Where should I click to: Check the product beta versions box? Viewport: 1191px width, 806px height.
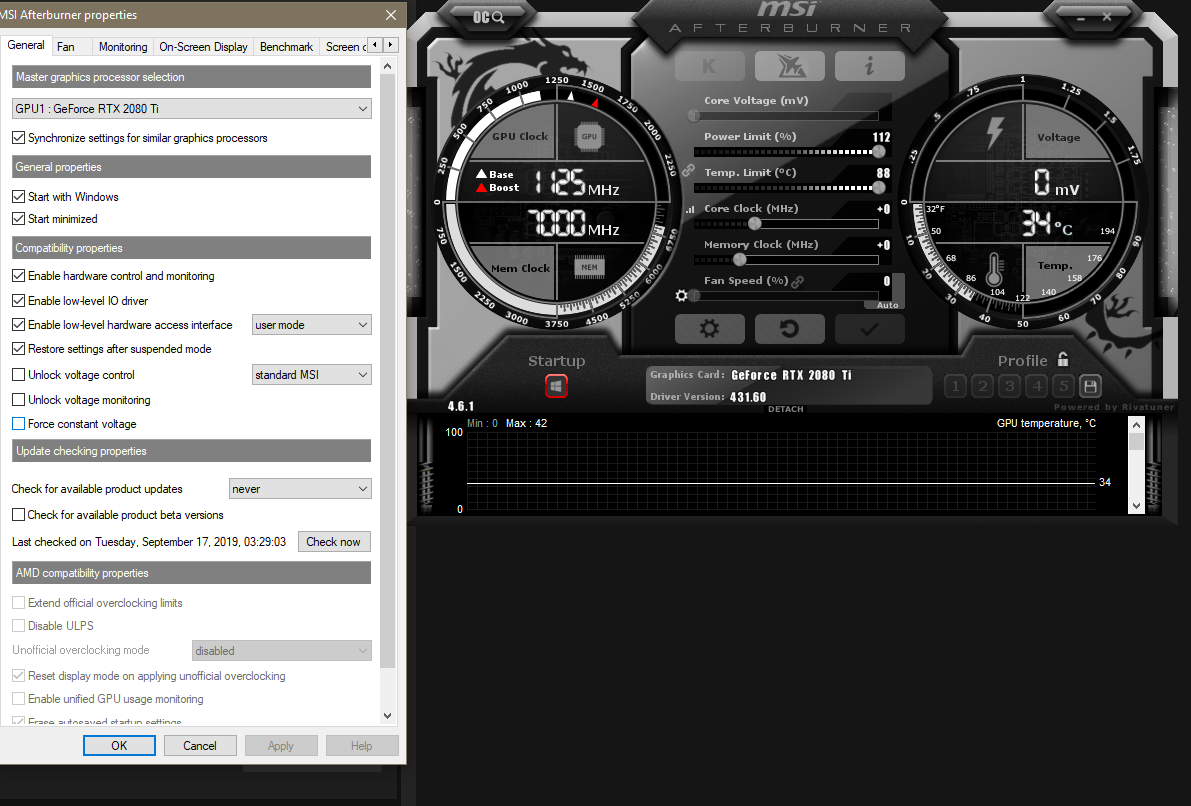(19, 514)
